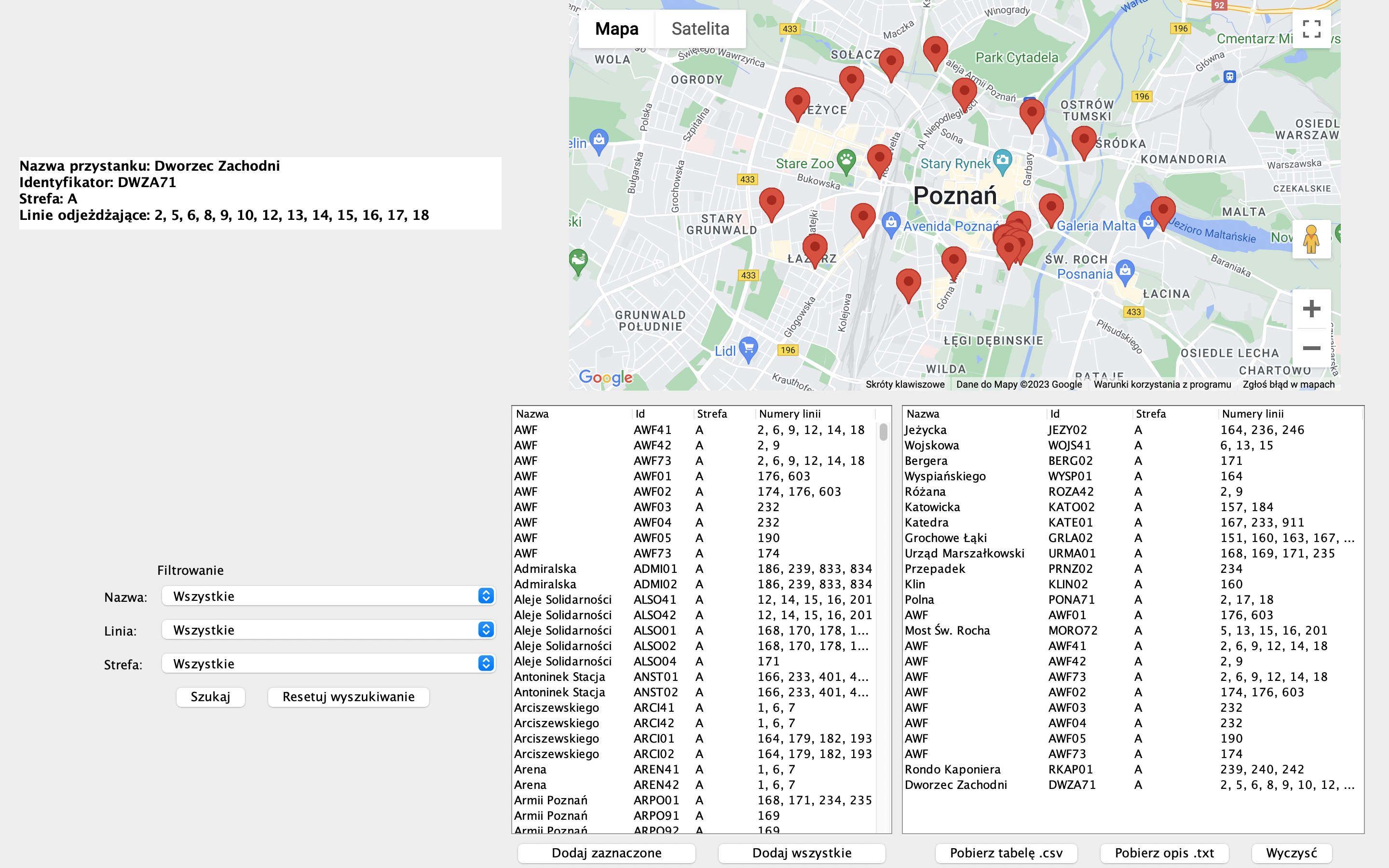Screen dimensions: 1389x868
Task: Open the Strefa filter dropdown
Action: tap(328, 664)
